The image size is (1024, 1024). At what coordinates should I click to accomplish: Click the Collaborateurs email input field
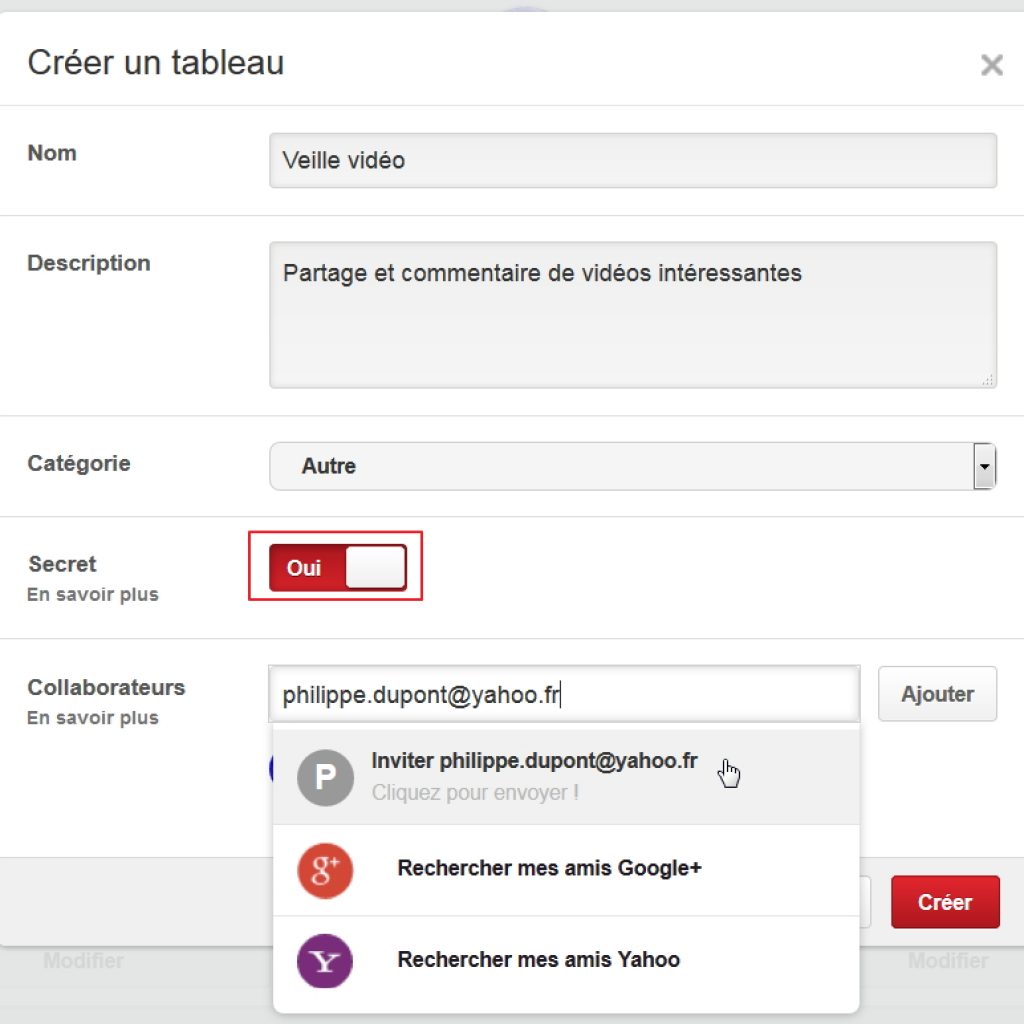[564, 694]
